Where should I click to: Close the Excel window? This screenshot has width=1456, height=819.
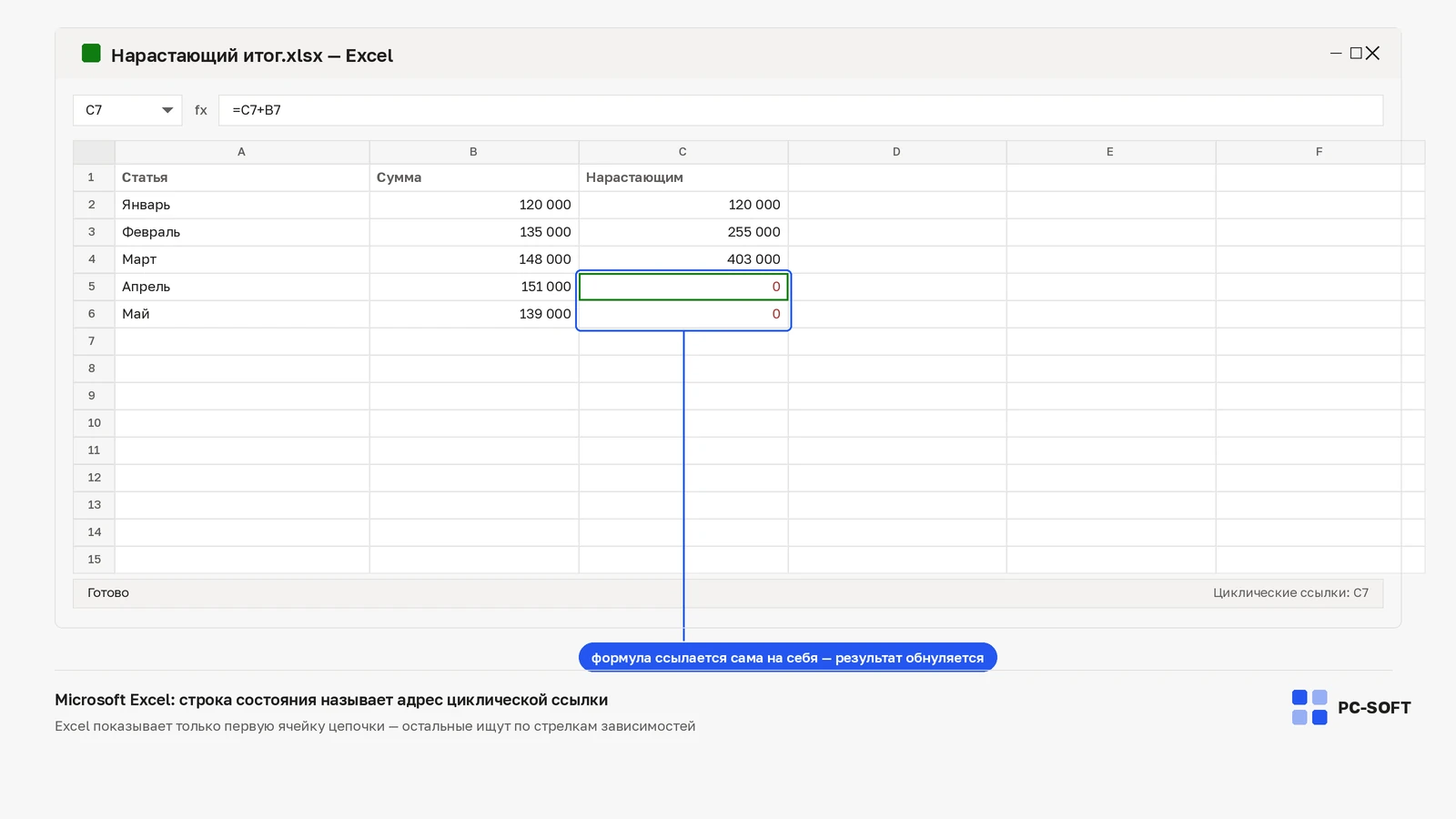[1372, 54]
